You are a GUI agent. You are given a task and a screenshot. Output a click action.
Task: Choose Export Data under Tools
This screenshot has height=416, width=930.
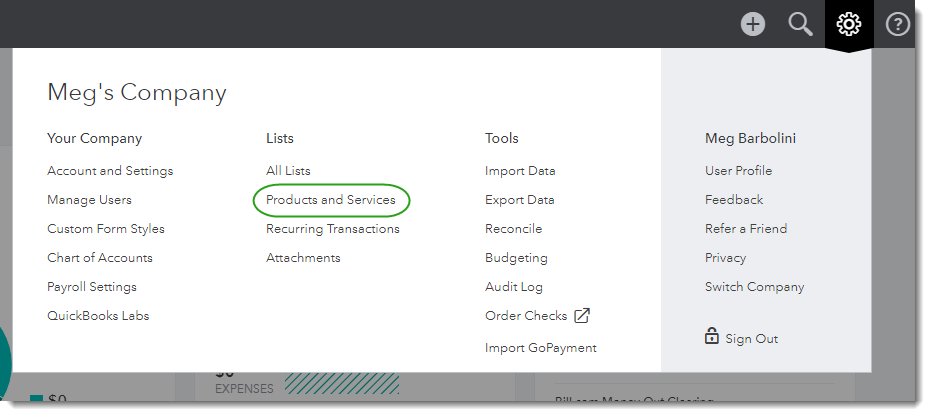[520, 200]
